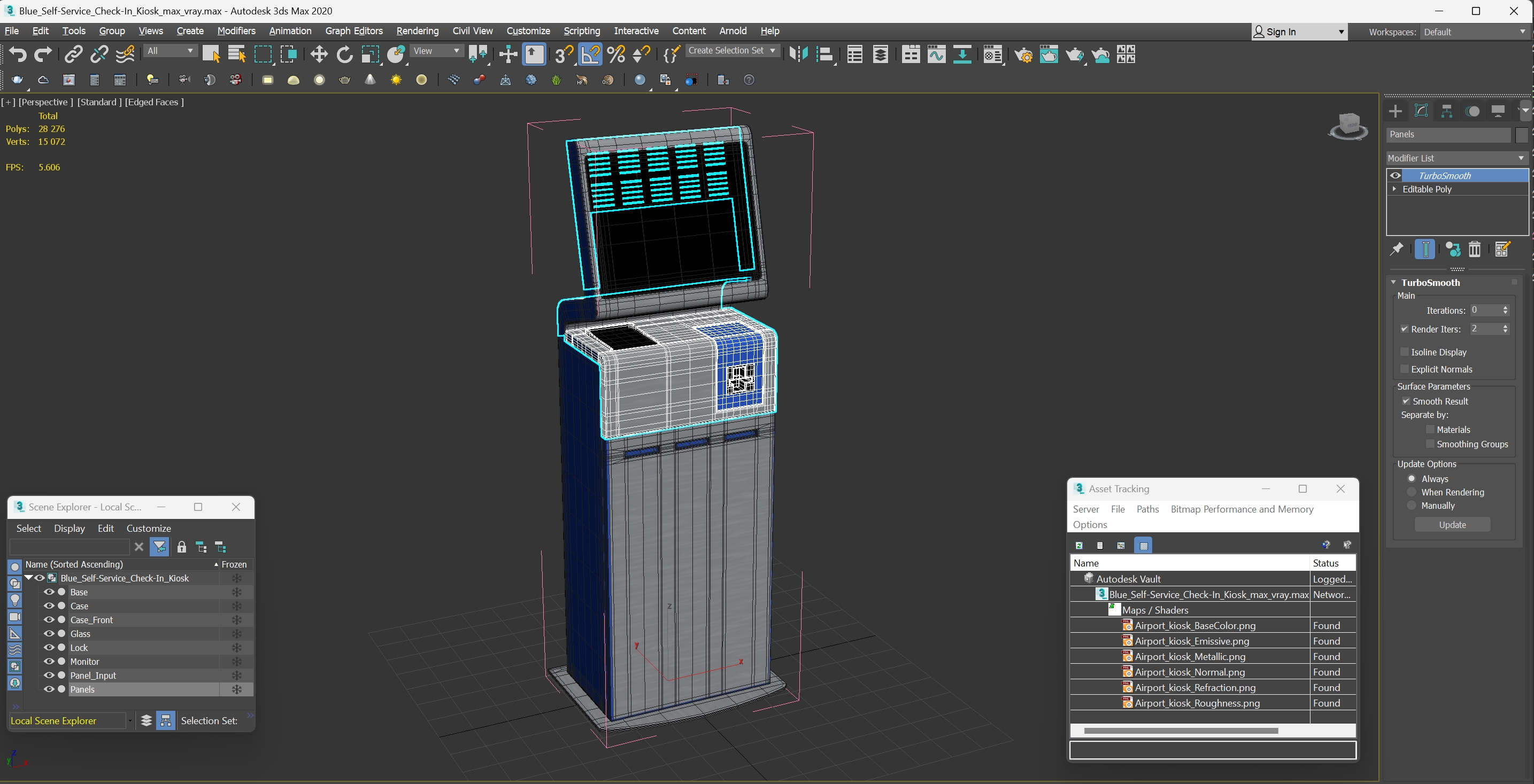1534x784 pixels.
Task: Click the Rectangular Selection Region icon
Action: tap(263, 55)
